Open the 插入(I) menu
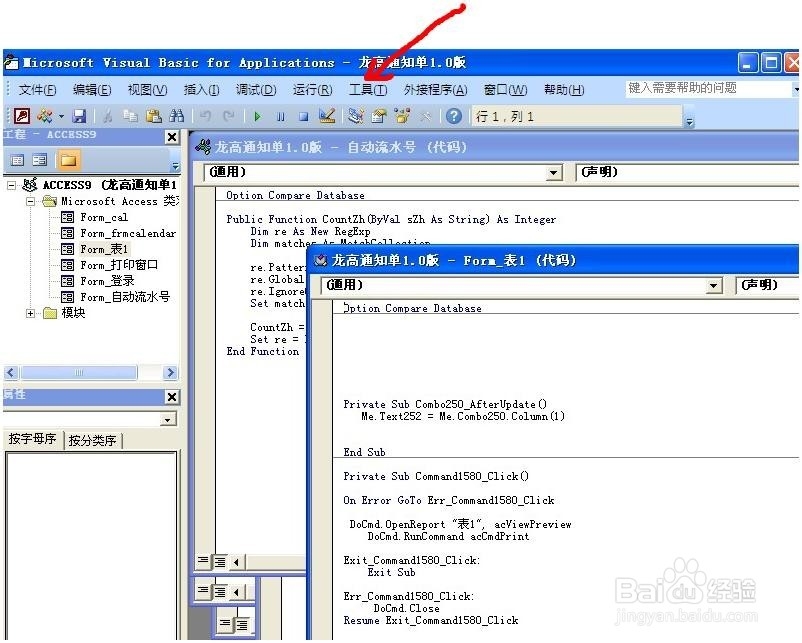 pos(202,90)
